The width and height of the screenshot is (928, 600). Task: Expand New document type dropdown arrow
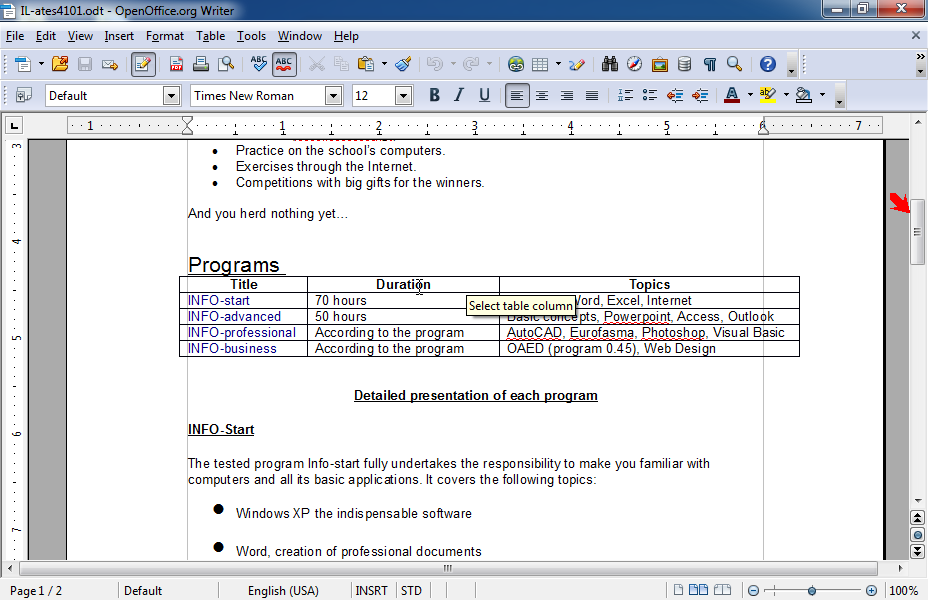[x=41, y=64]
